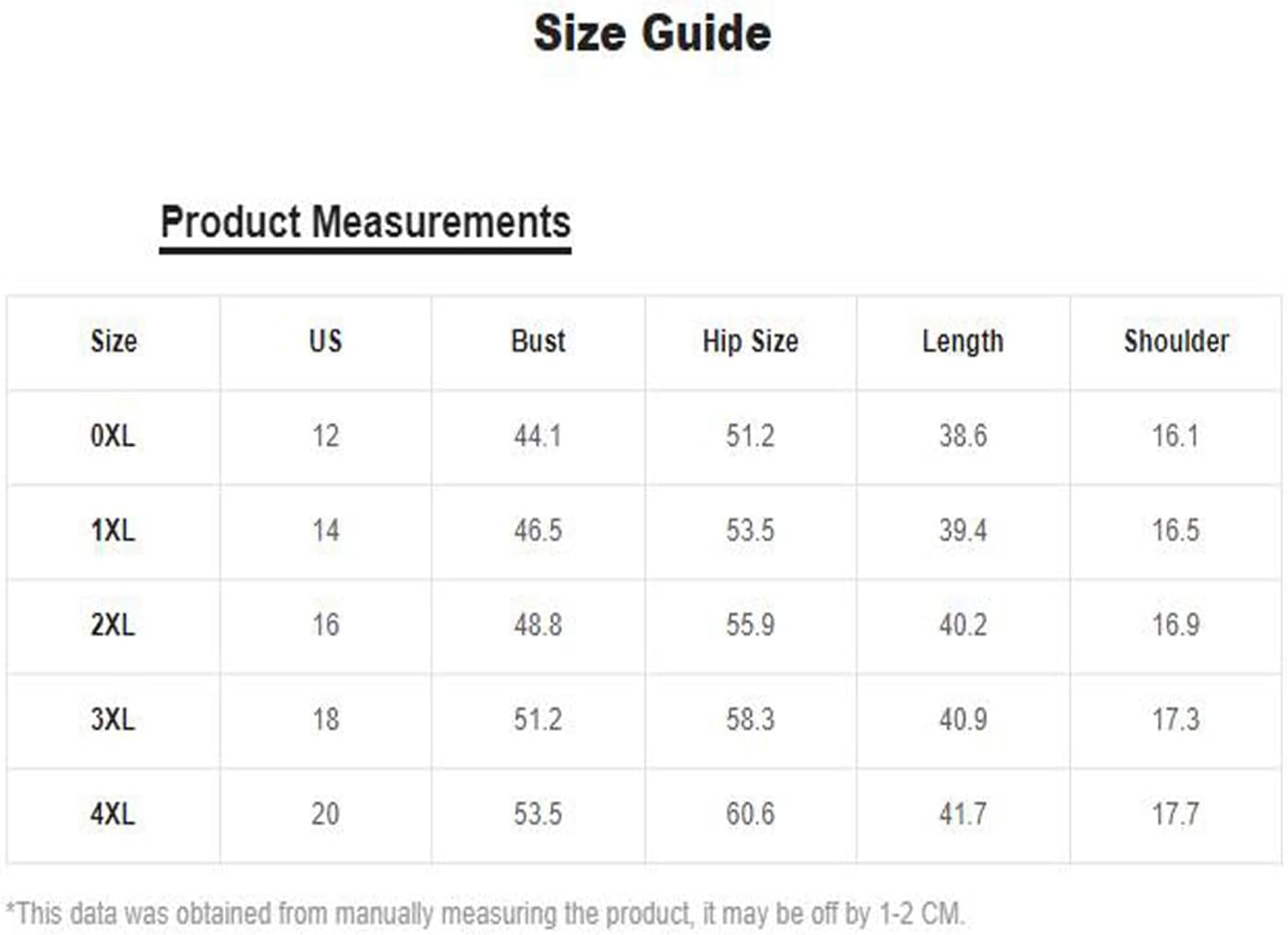Click the 3XL size row label
The width and height of the screenshot is (1288, 935).
click(113, 719)
